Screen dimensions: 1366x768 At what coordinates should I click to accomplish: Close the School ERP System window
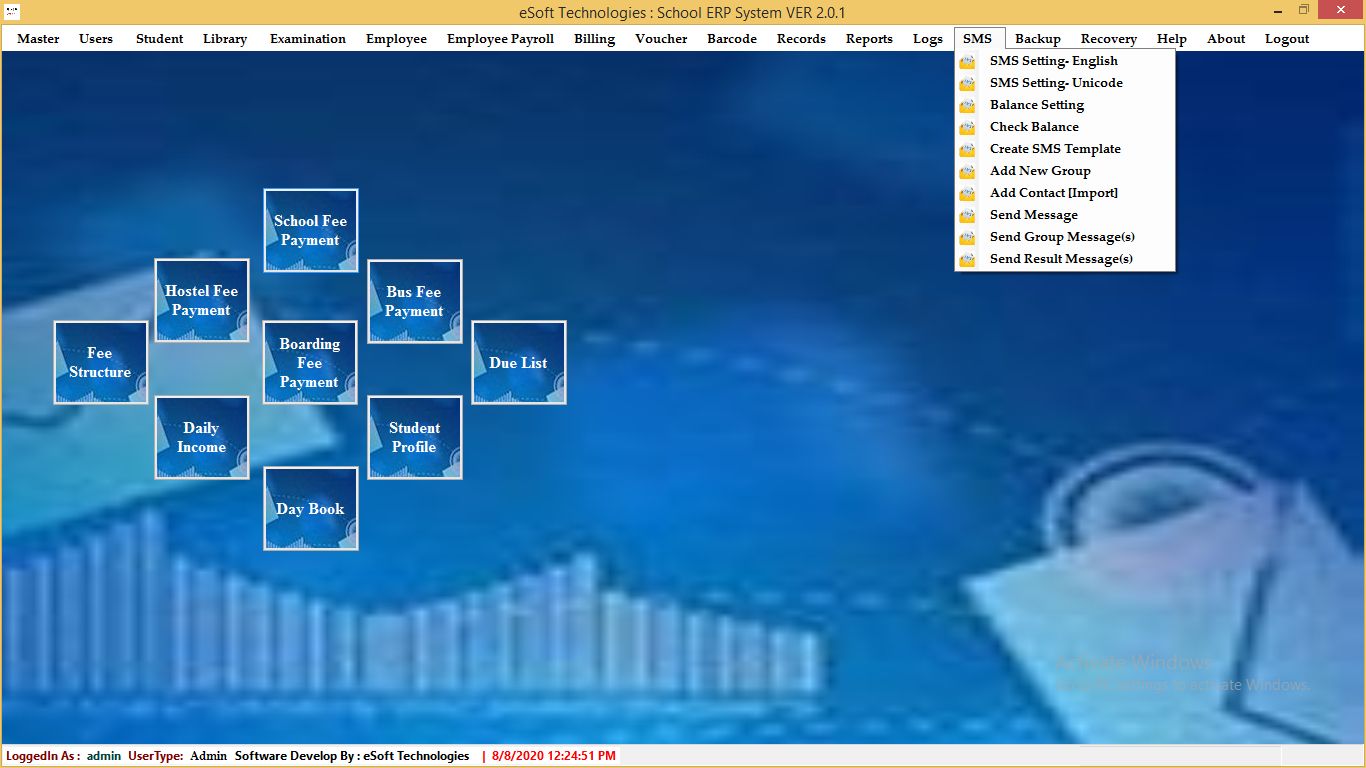click(1341, 11)
